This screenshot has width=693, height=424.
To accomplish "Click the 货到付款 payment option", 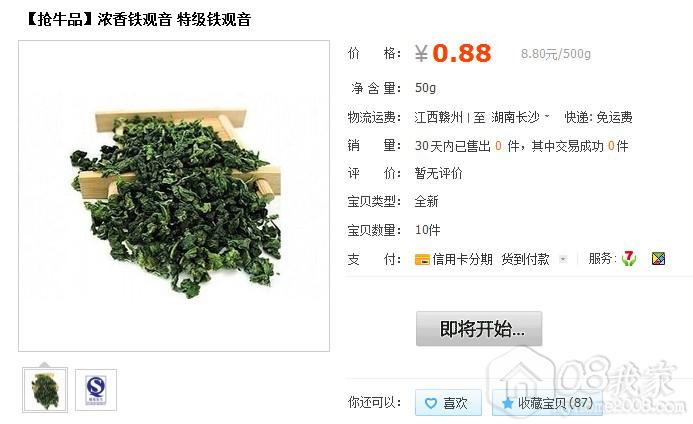I will click(x=525, y=259).
